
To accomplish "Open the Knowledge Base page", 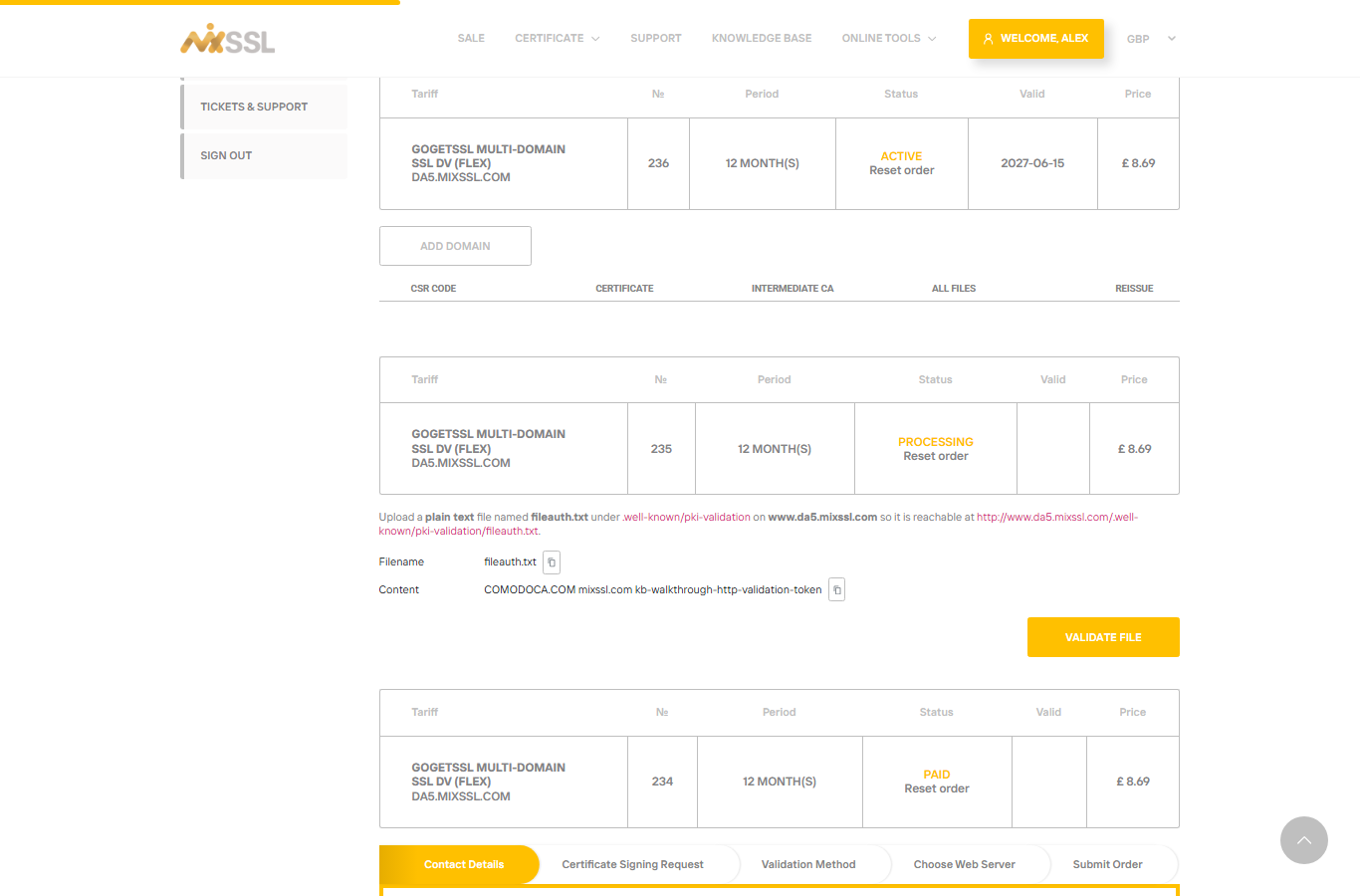I will (762, 39).
